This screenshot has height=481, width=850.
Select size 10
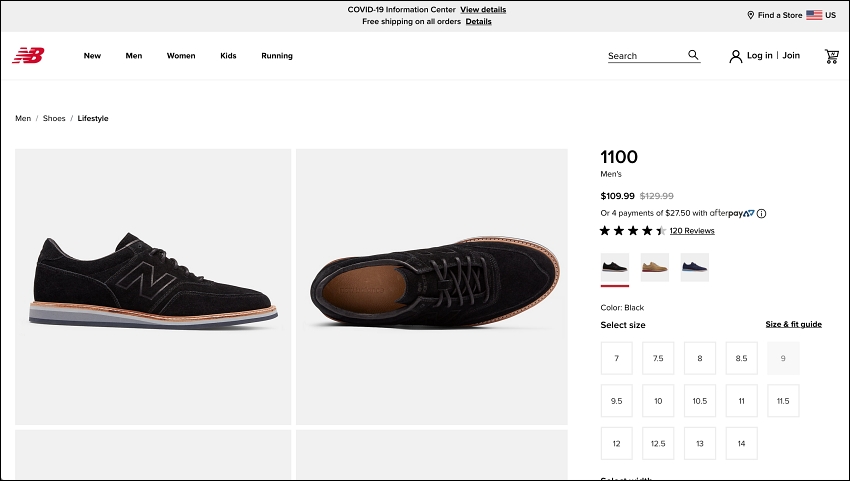point(658,401)
